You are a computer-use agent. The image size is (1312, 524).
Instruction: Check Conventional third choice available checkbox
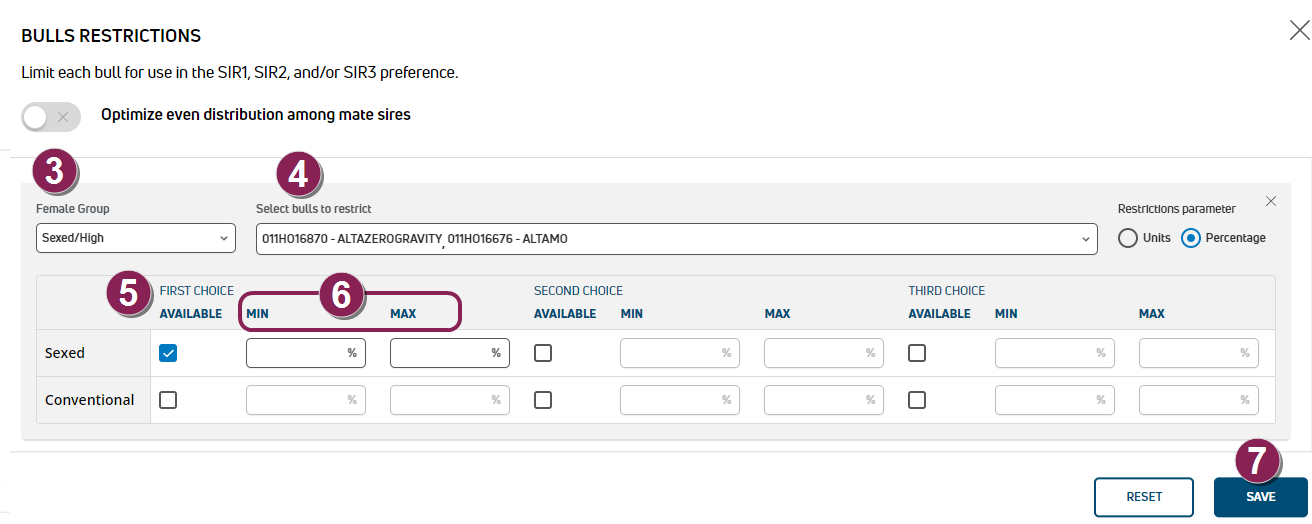pyautogui.click(x=917, y=400)
